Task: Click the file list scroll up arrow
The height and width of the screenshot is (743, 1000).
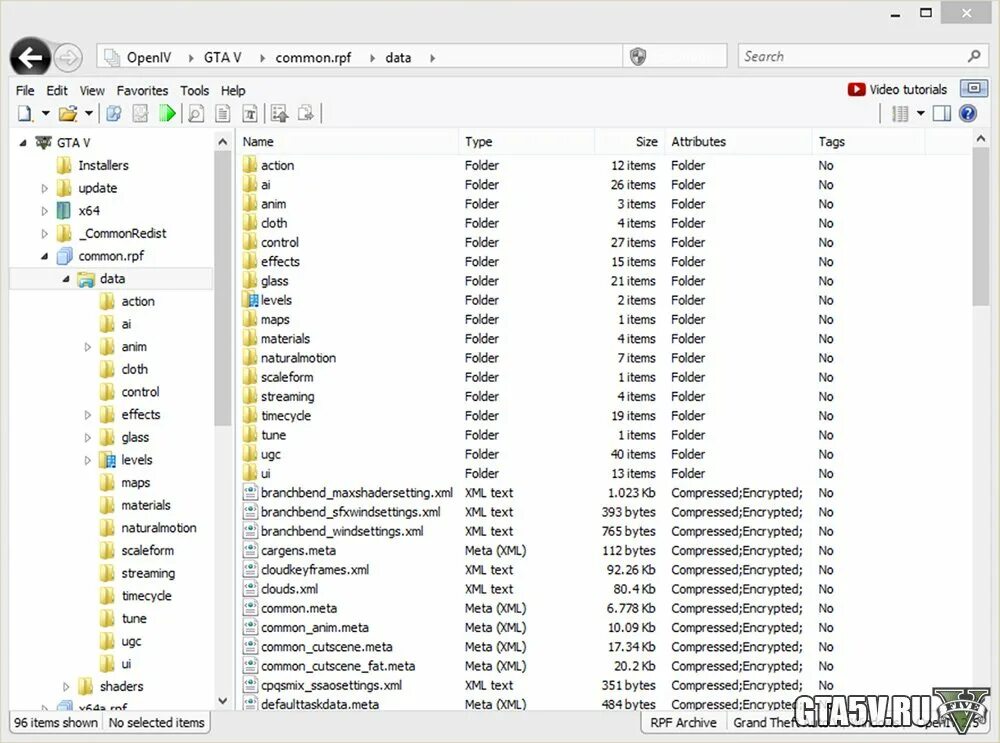Action: pyautogui.click(x=981, y=138)
